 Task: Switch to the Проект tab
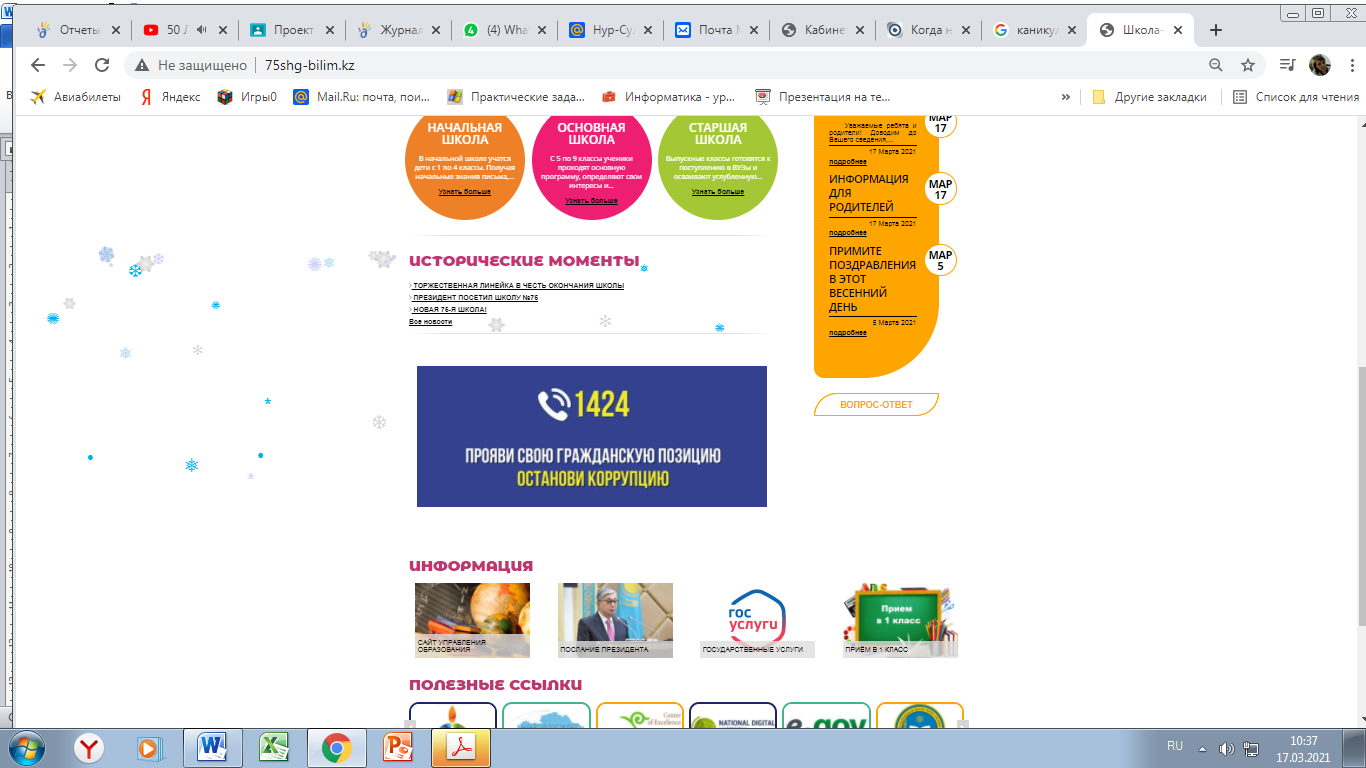tap(290, 30)
